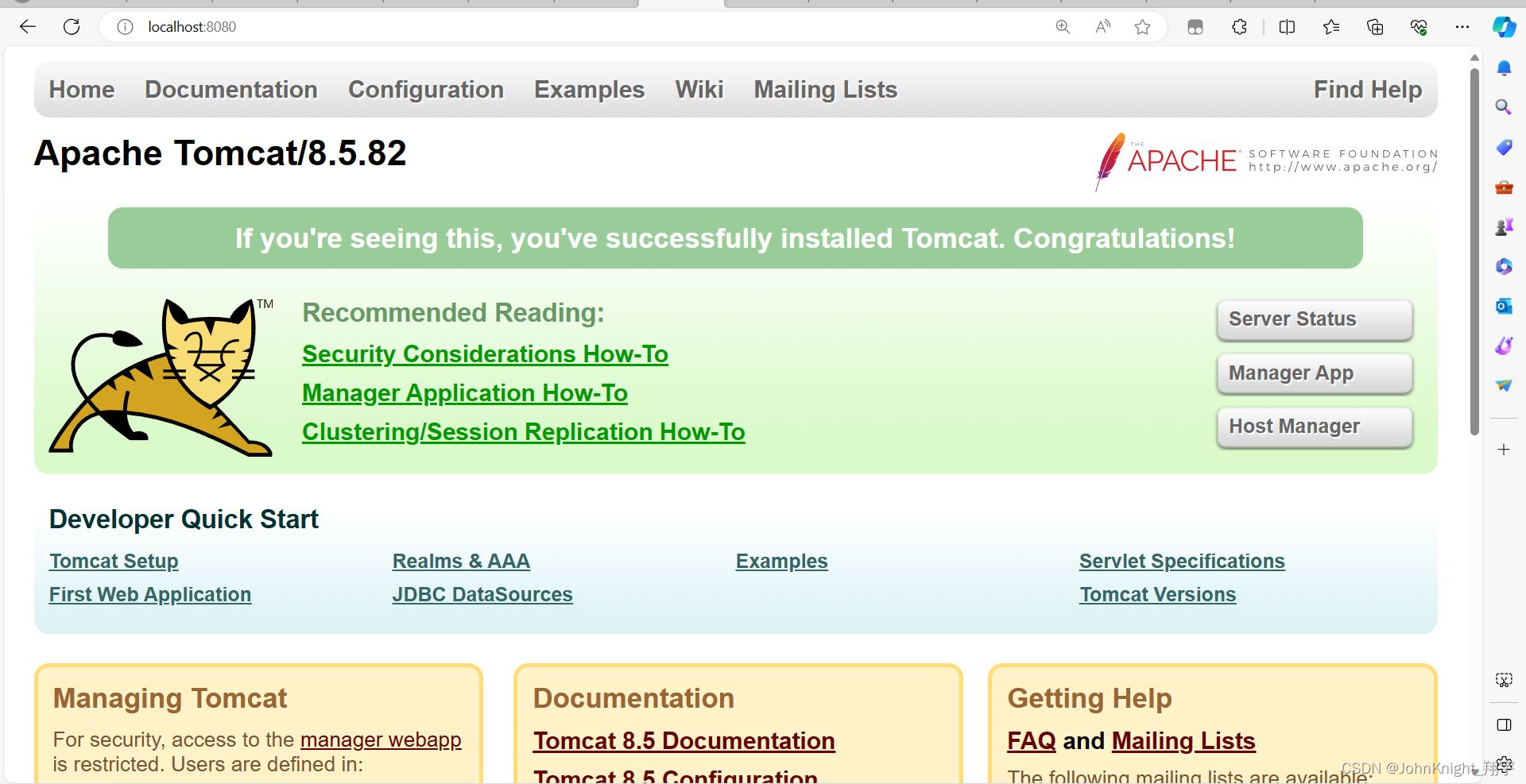Open the Find Help nav item
Viewport: 1526px width, 784px height.
click(x=1368, y=90)
